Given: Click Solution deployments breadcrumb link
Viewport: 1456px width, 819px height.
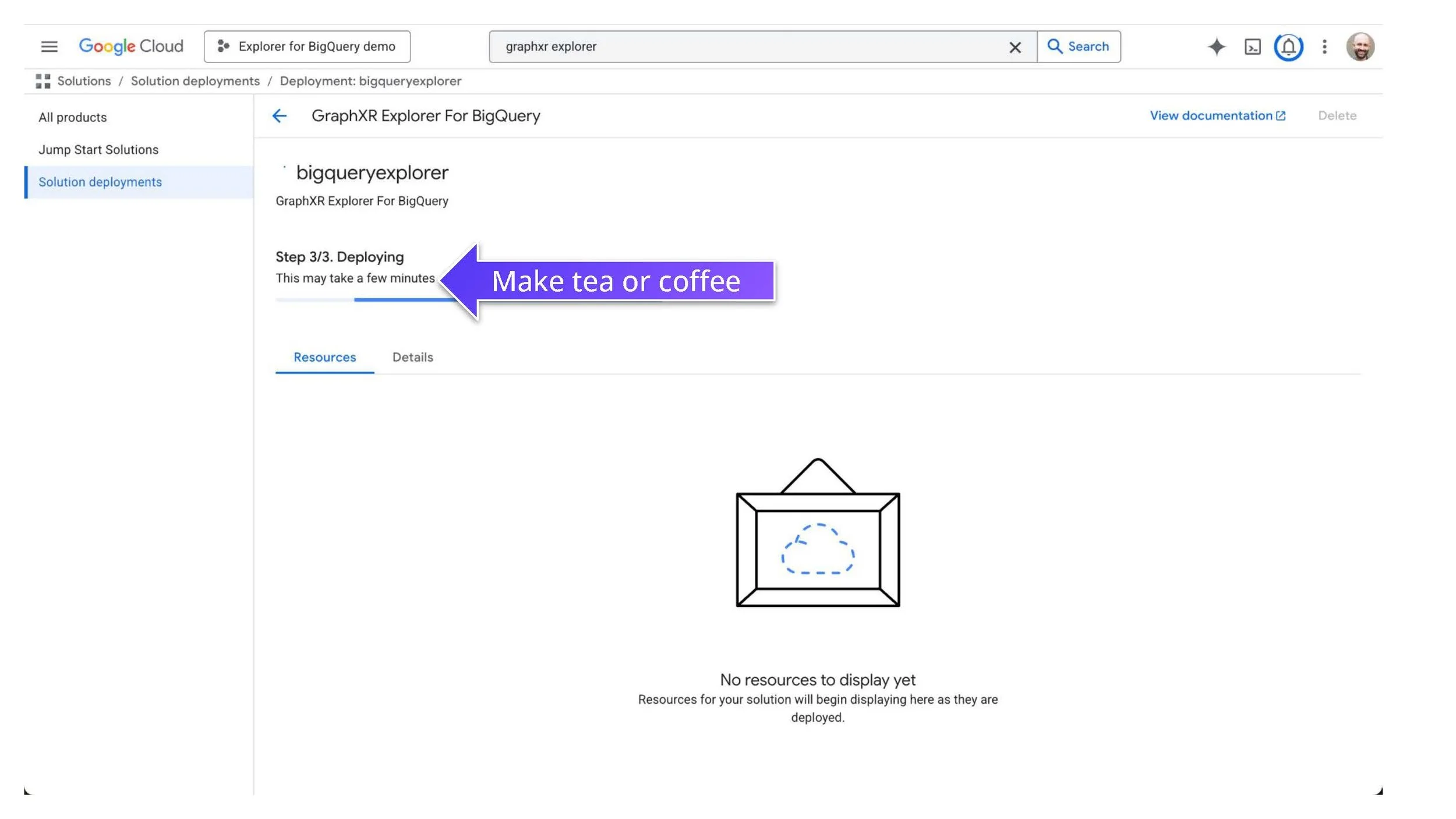Looking at the screenshot, I should [195, 81].
